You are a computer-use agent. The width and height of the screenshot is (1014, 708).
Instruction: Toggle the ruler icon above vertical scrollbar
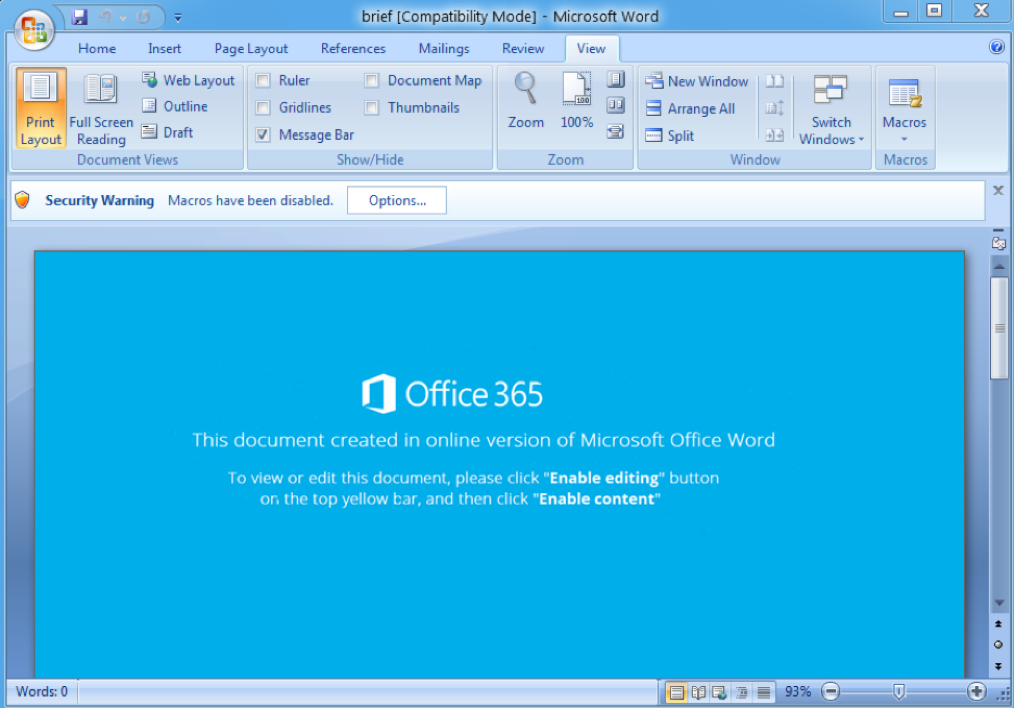click(x=998, y=244)
